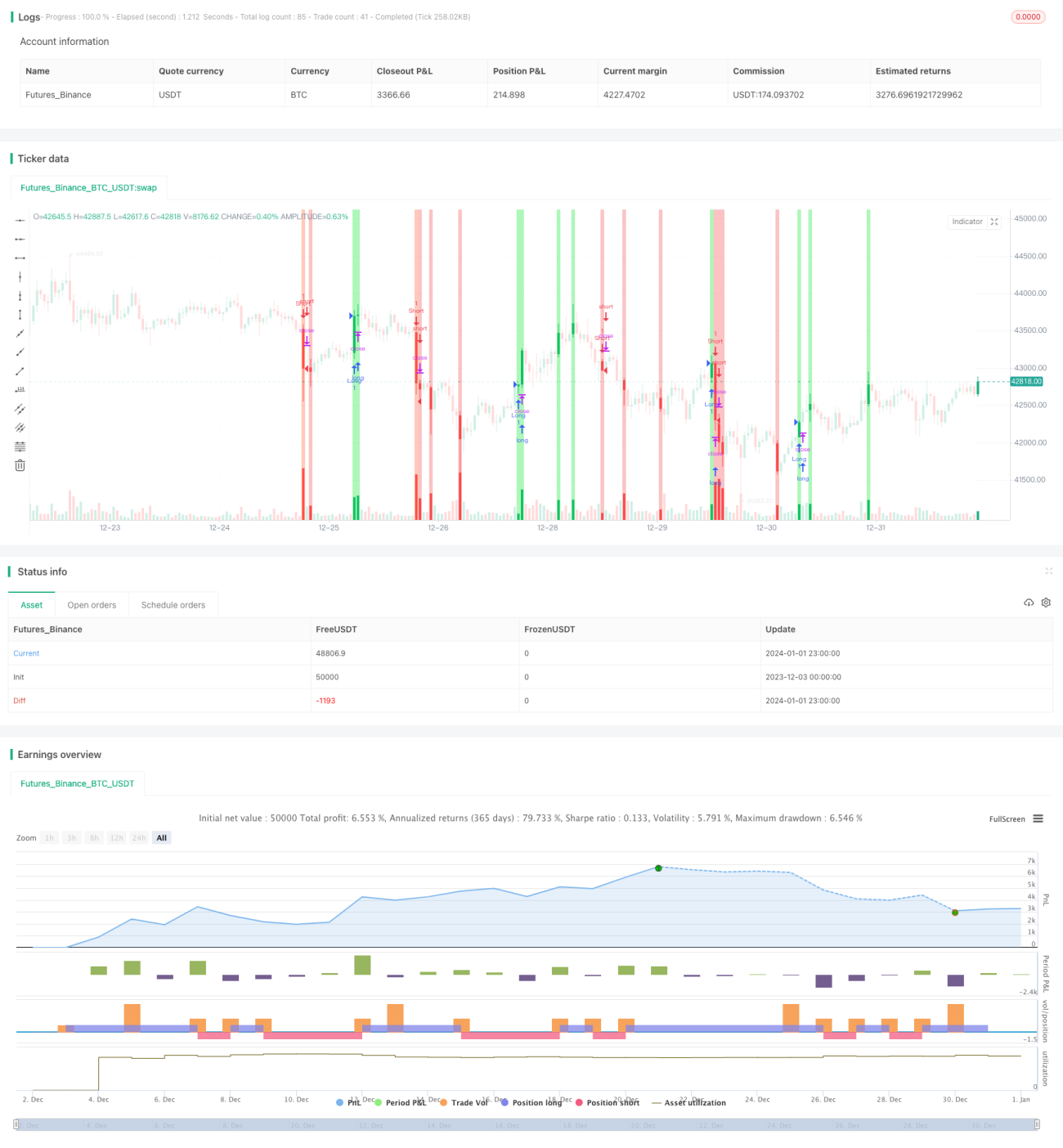The image size is (1063, 1148).
Task: Select the Fibonacci horizontal lines tool
Action: pyautogui.click(x=20, y=446)
